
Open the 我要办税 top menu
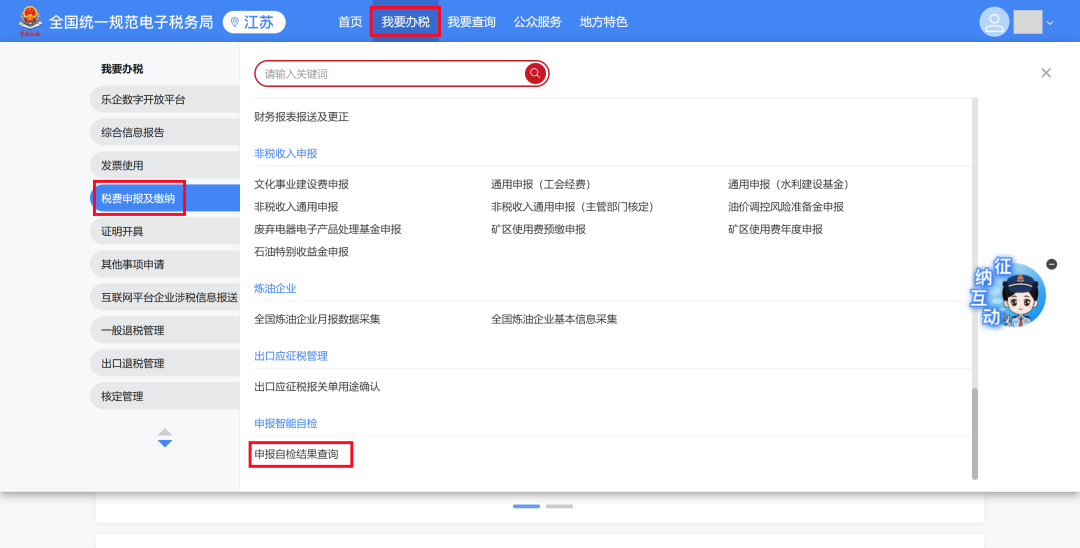pyautogui.click(x=405, y=22)
